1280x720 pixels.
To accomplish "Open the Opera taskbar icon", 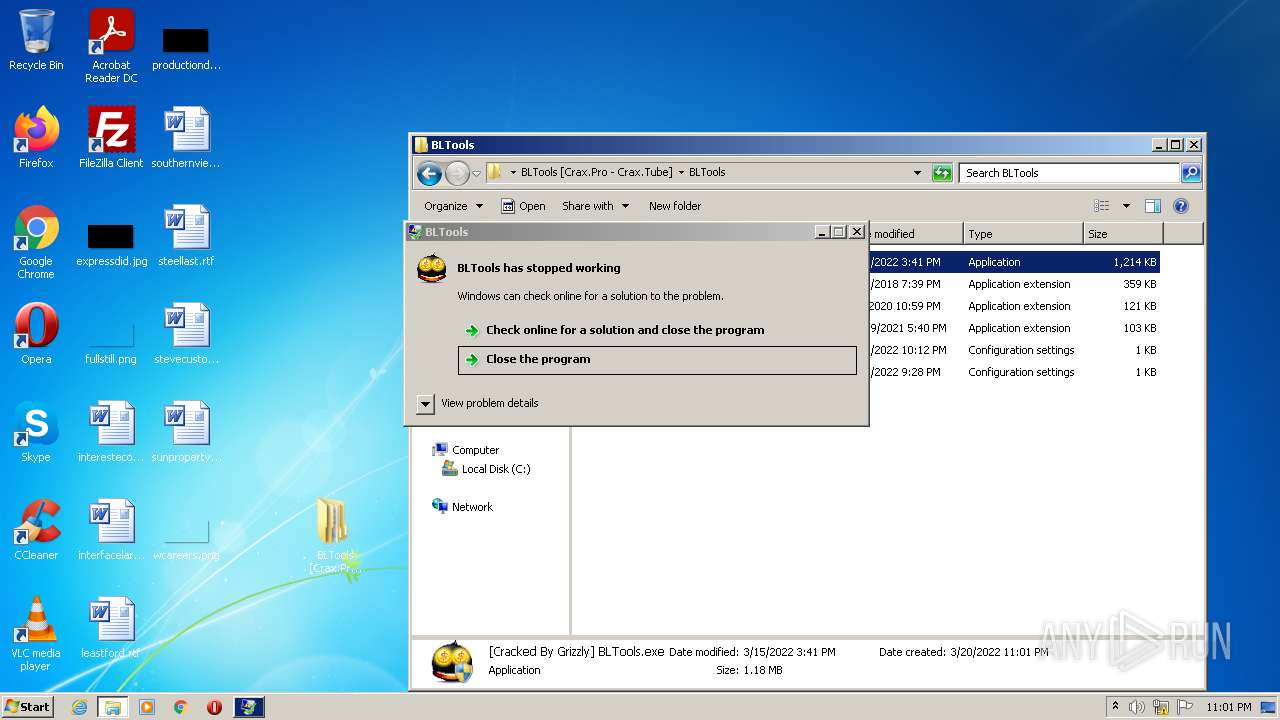I will coord(214,707).
